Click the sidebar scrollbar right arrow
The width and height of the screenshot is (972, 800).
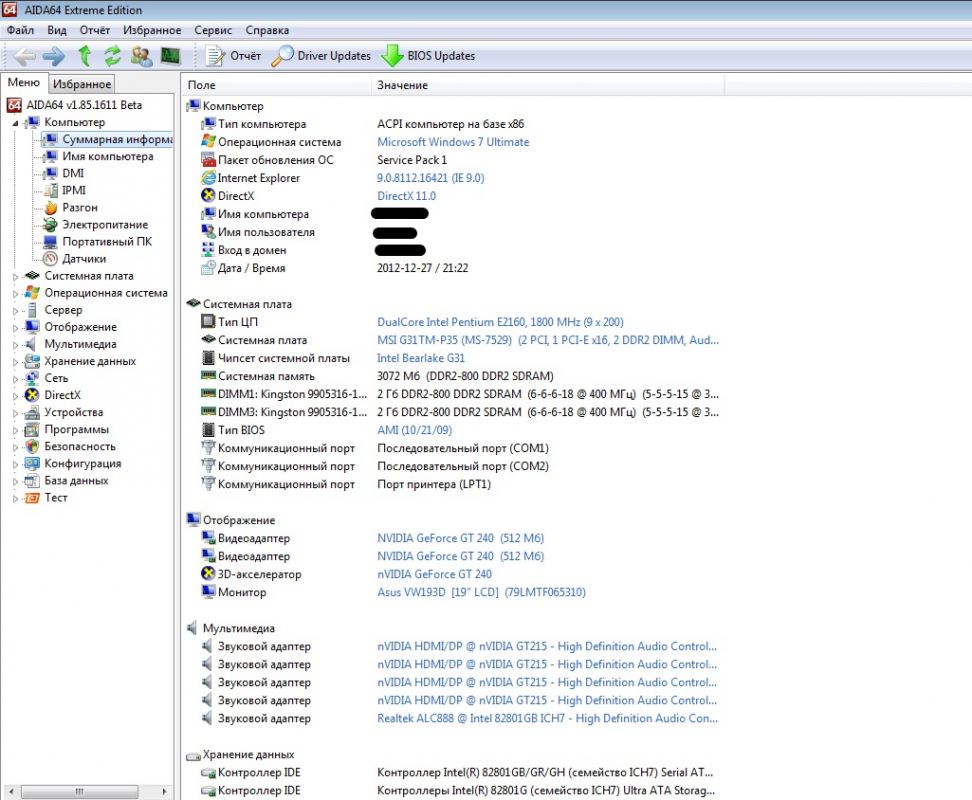pyautogui.click(x=164, y=791)
